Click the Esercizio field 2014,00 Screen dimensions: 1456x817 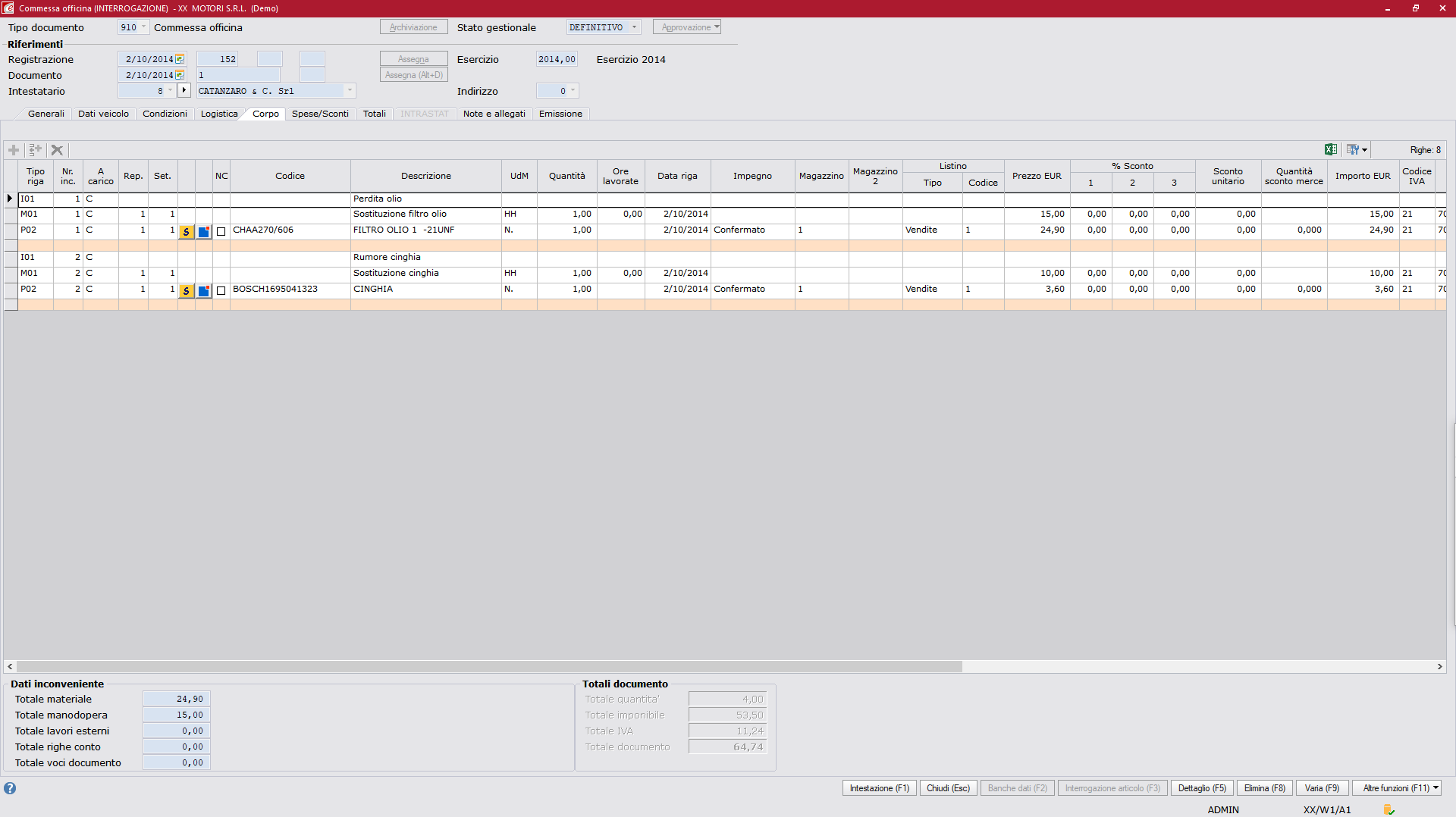(557, 59)
